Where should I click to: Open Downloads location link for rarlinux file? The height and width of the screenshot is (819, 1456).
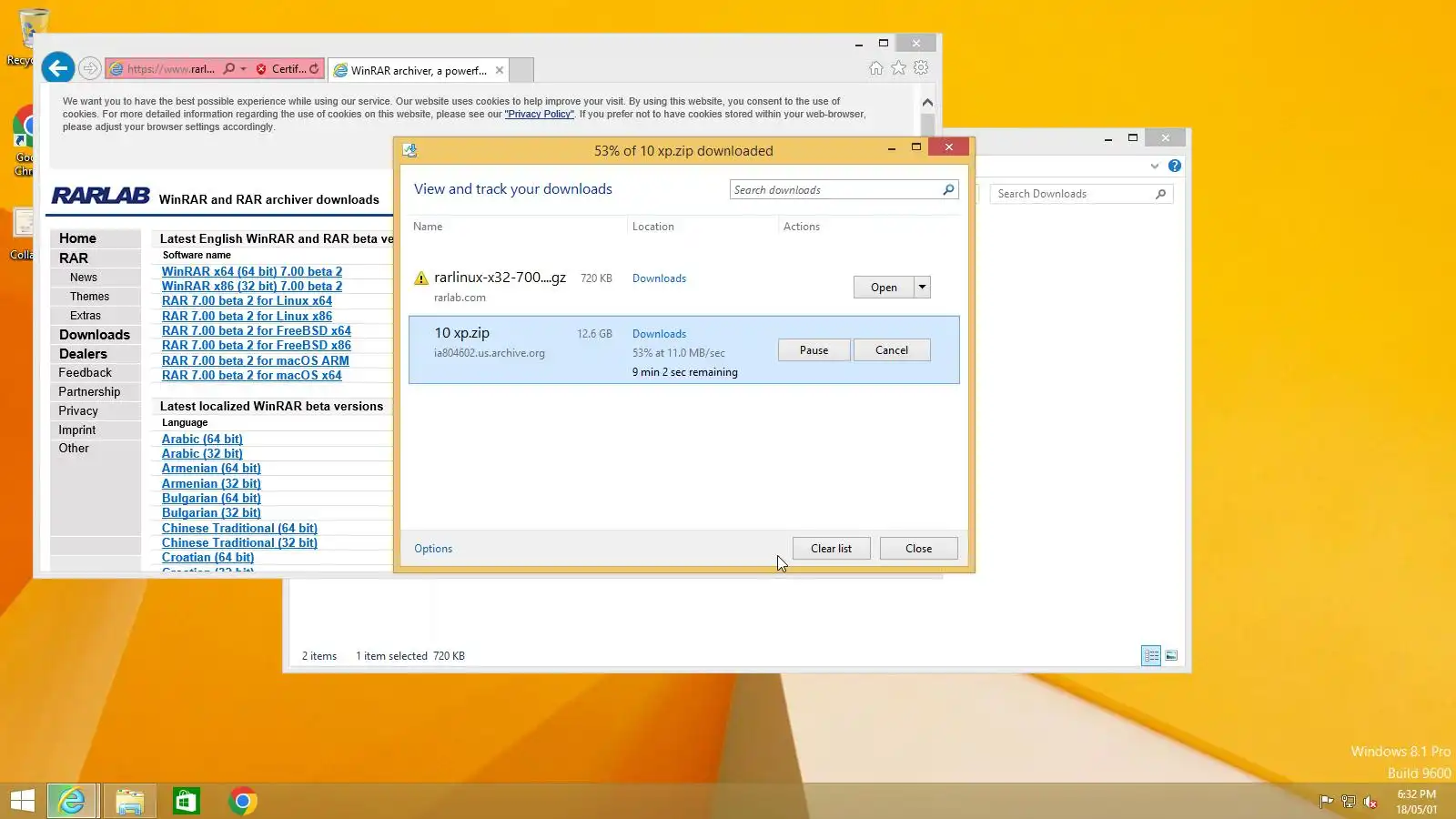[x=660, y=278]
